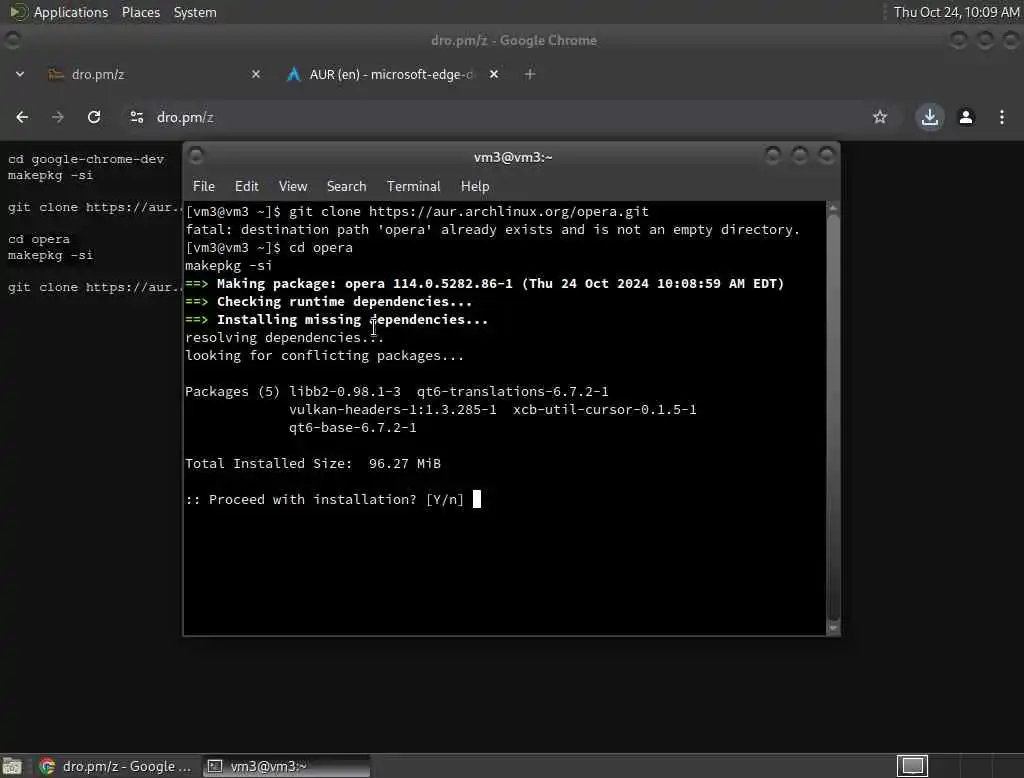Go back in Chrome history
1024x778 pixels.
(22, 117)
